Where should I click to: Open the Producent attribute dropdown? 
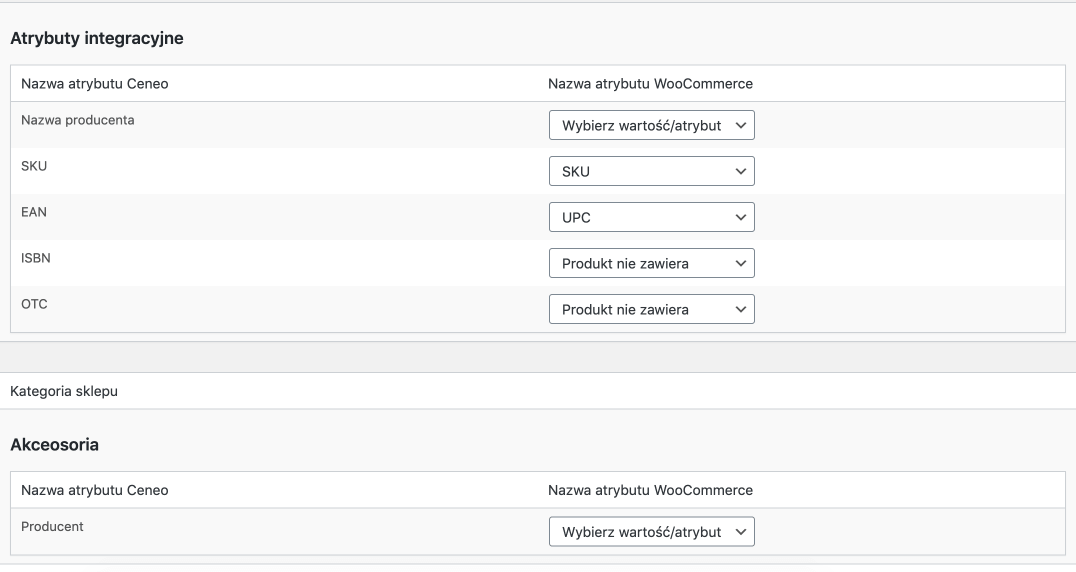[651, 532]
